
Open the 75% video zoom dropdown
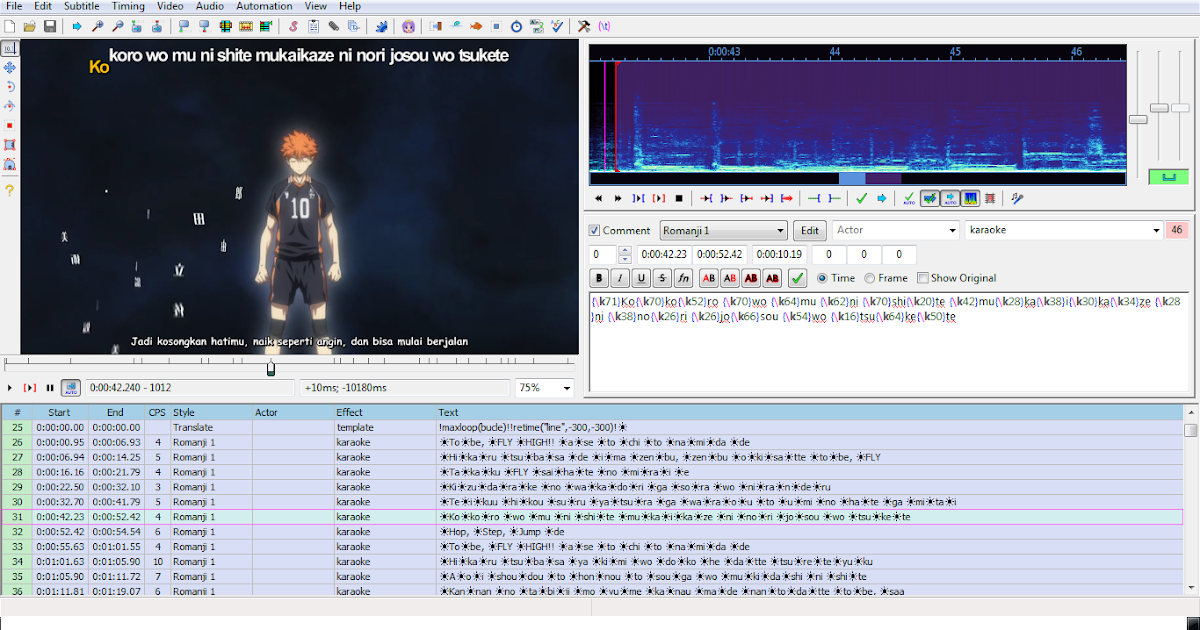coord(545,387)
